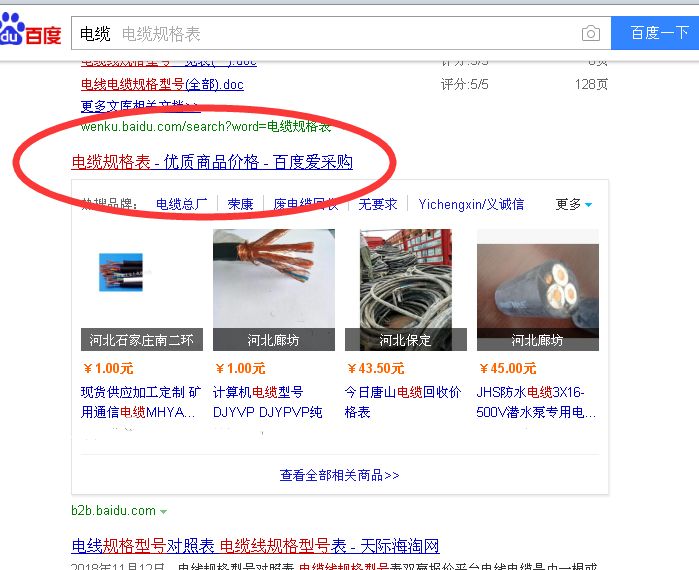Open the JHS waterproof cable image
This screenshot has height=570, width=699.
point(538,290)
